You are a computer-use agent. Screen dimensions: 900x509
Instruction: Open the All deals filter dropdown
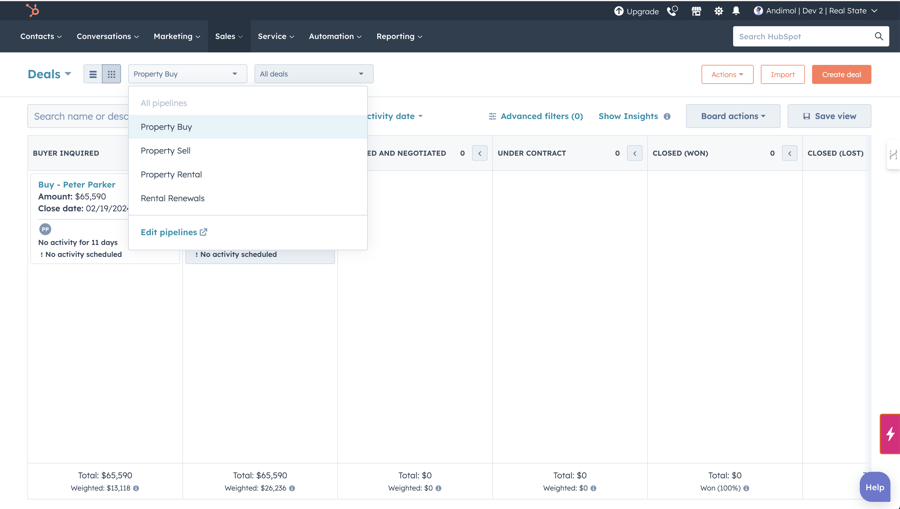coord(313,74)
